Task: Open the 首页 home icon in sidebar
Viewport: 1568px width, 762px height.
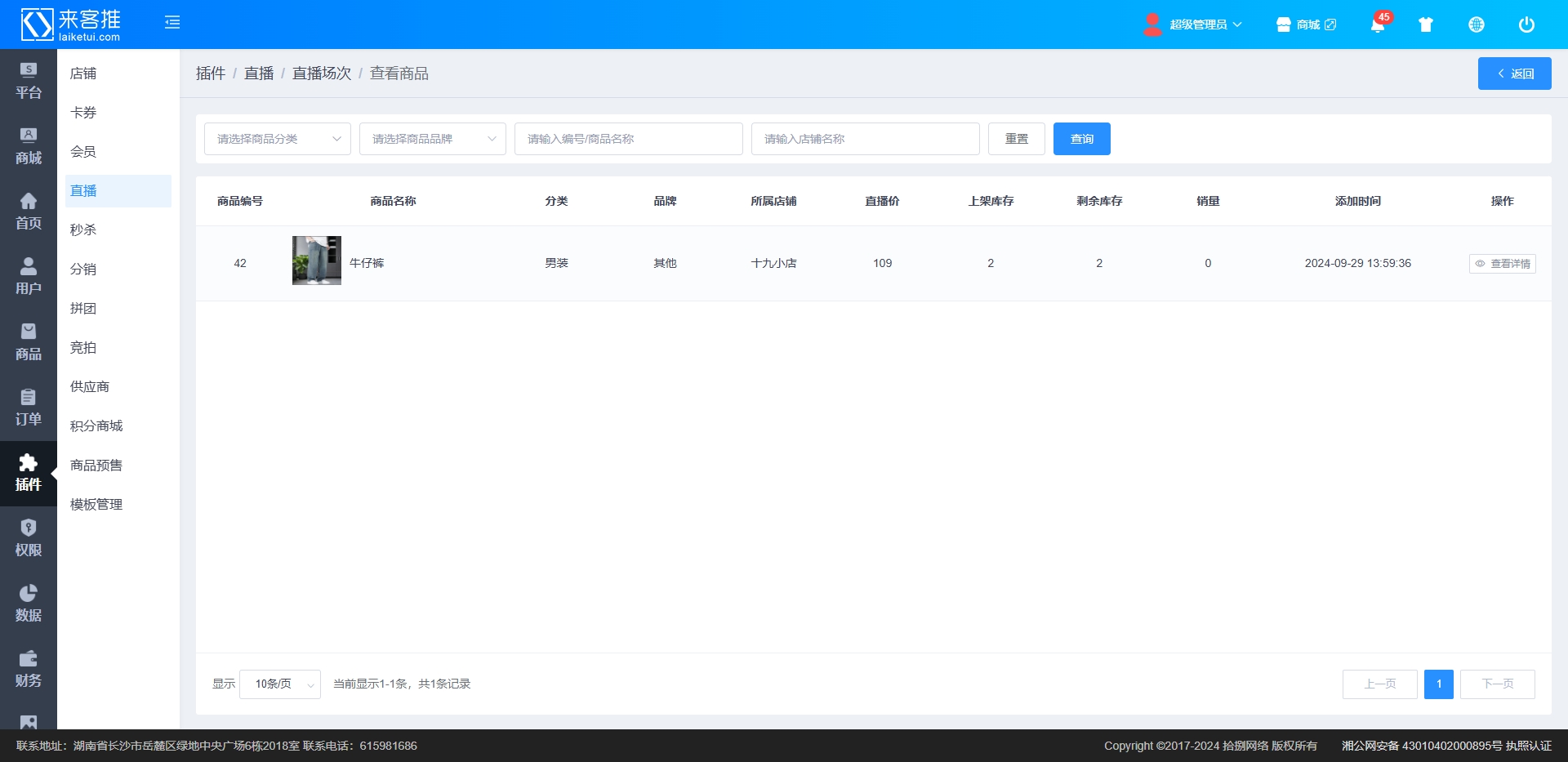Action: tap(29, 212)
